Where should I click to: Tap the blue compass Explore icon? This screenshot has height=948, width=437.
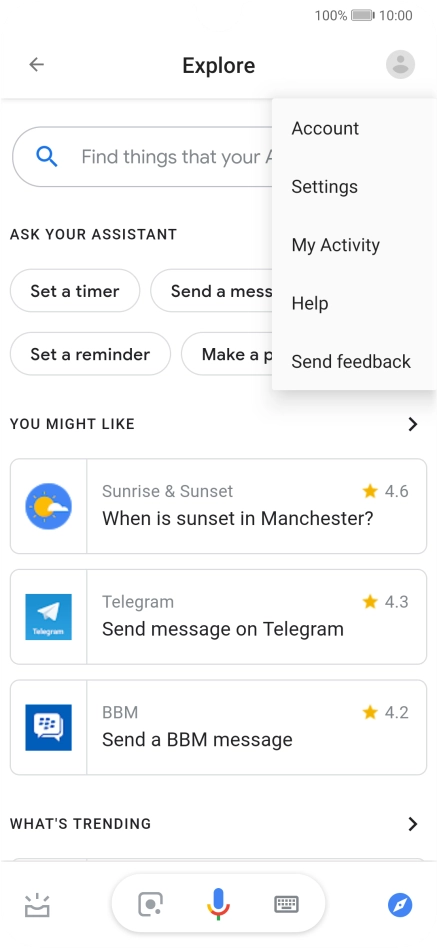click(400, 905)
